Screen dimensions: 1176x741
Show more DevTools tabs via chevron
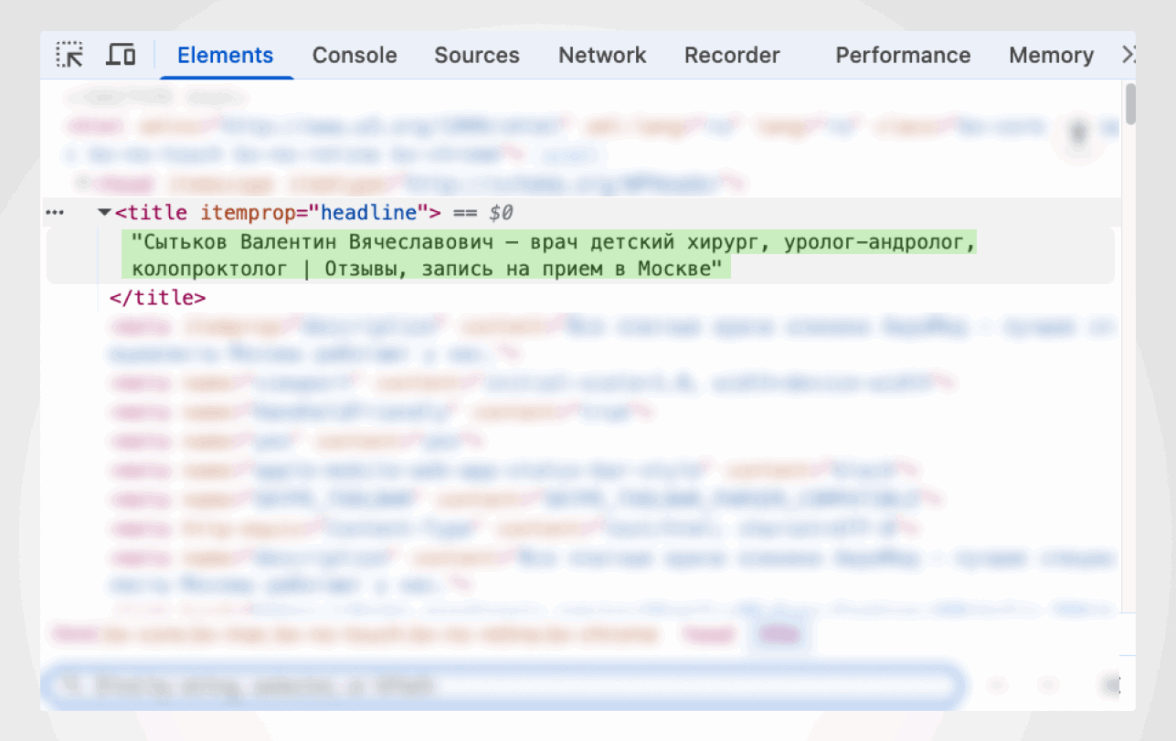(x=1127, y=55)
